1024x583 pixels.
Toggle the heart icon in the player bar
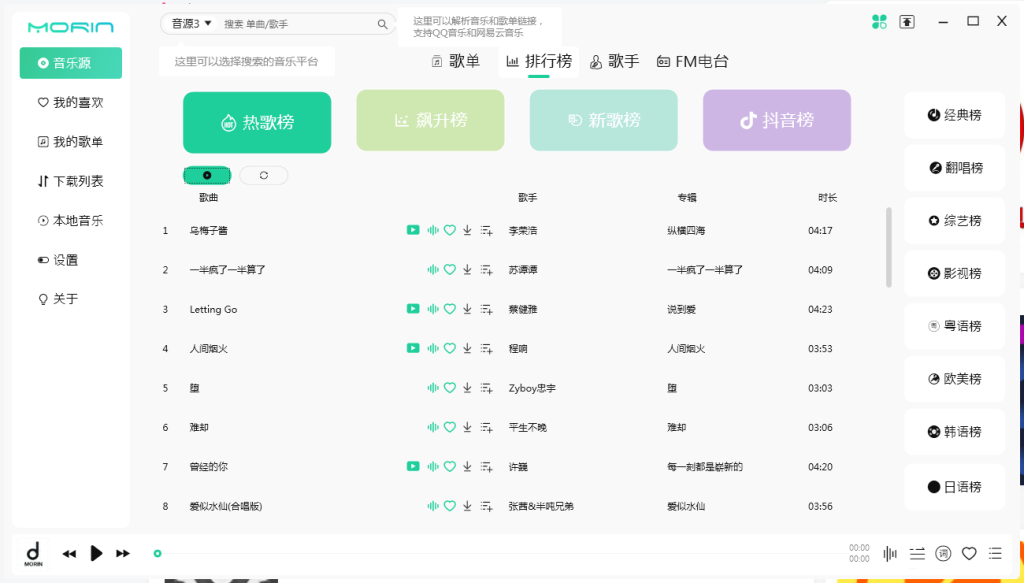click(968, 552)
